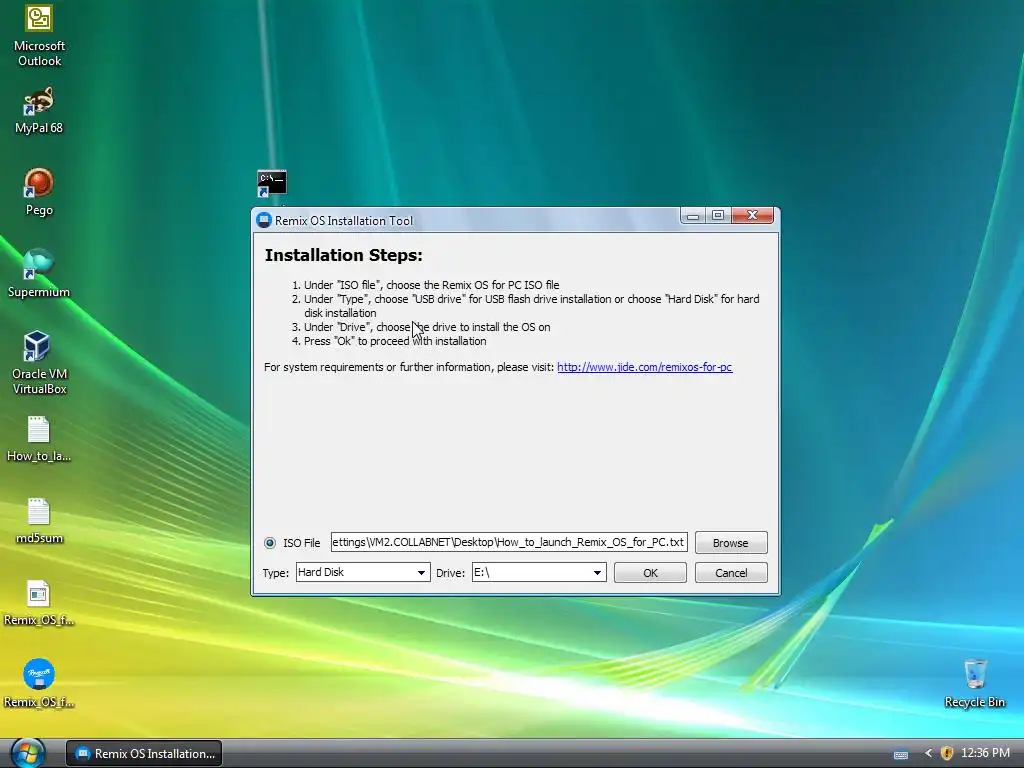Click Remix OS Installation Tool title icon

(264, 220)
